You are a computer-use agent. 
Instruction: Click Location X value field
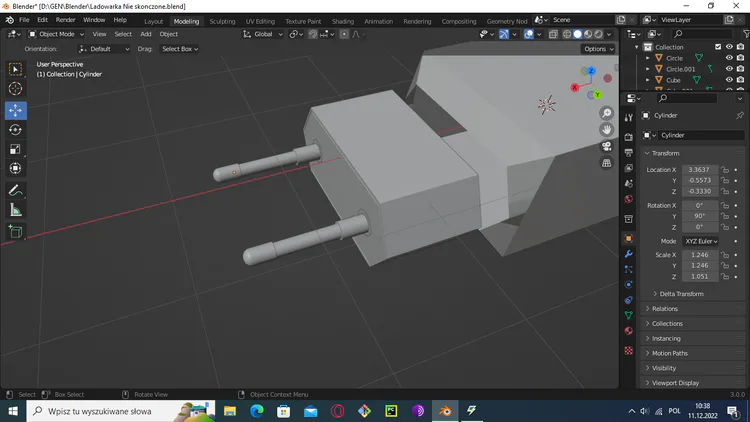(x=699, y=169)
